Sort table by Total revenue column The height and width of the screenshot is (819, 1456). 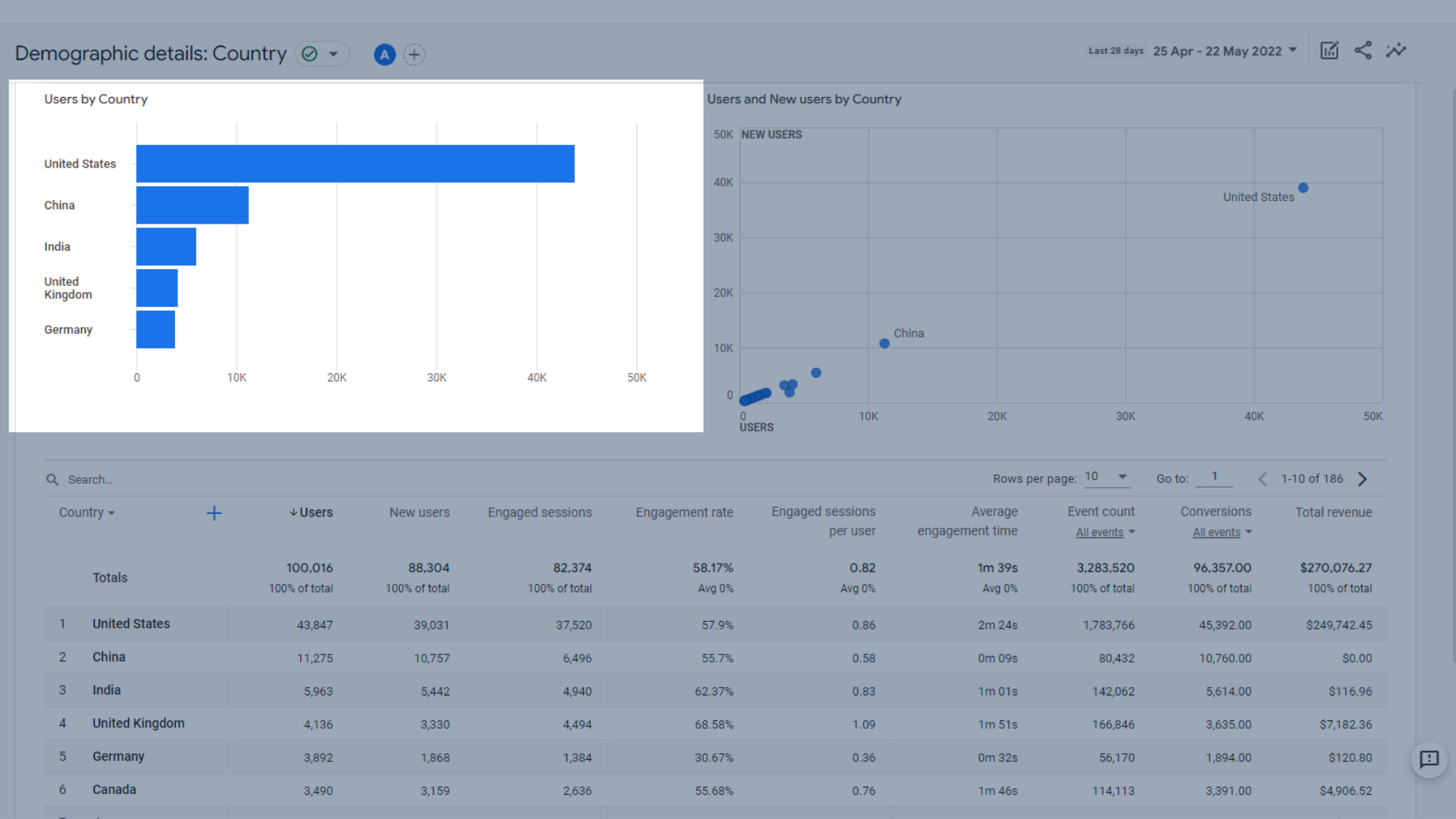[x=1333, y=513]
